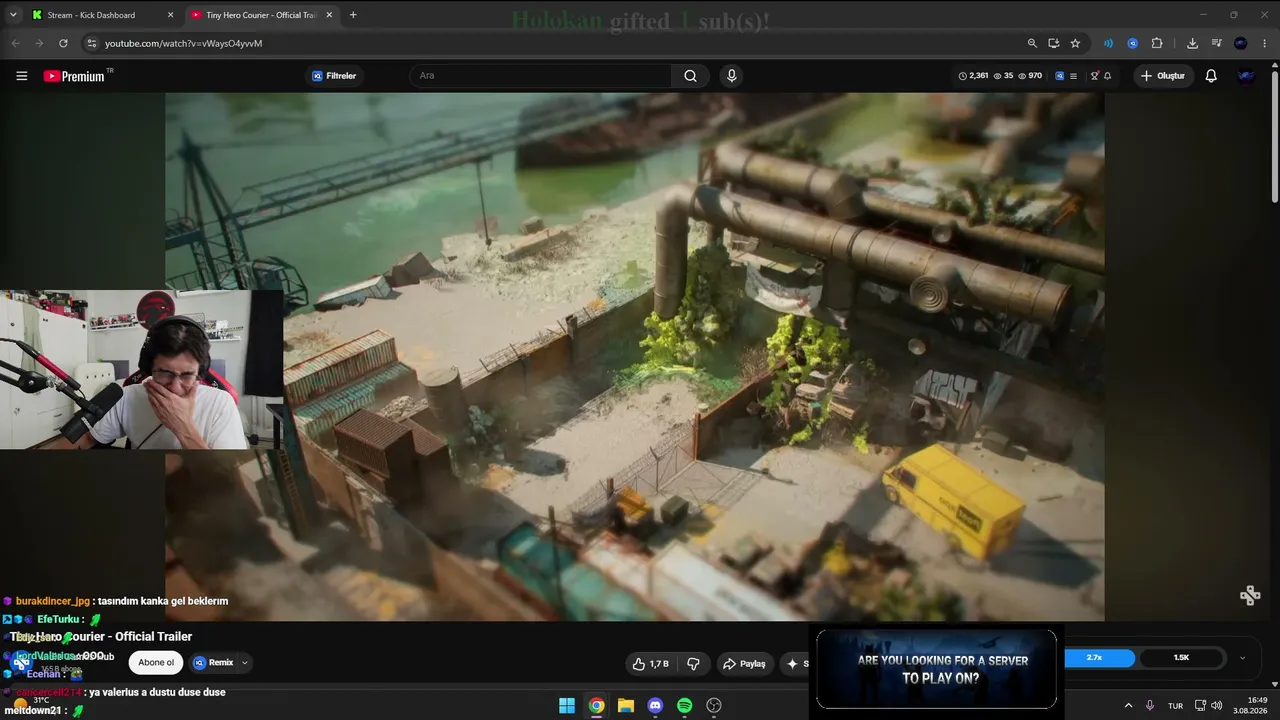Open YouTube notifications bell

(1211, 76)
